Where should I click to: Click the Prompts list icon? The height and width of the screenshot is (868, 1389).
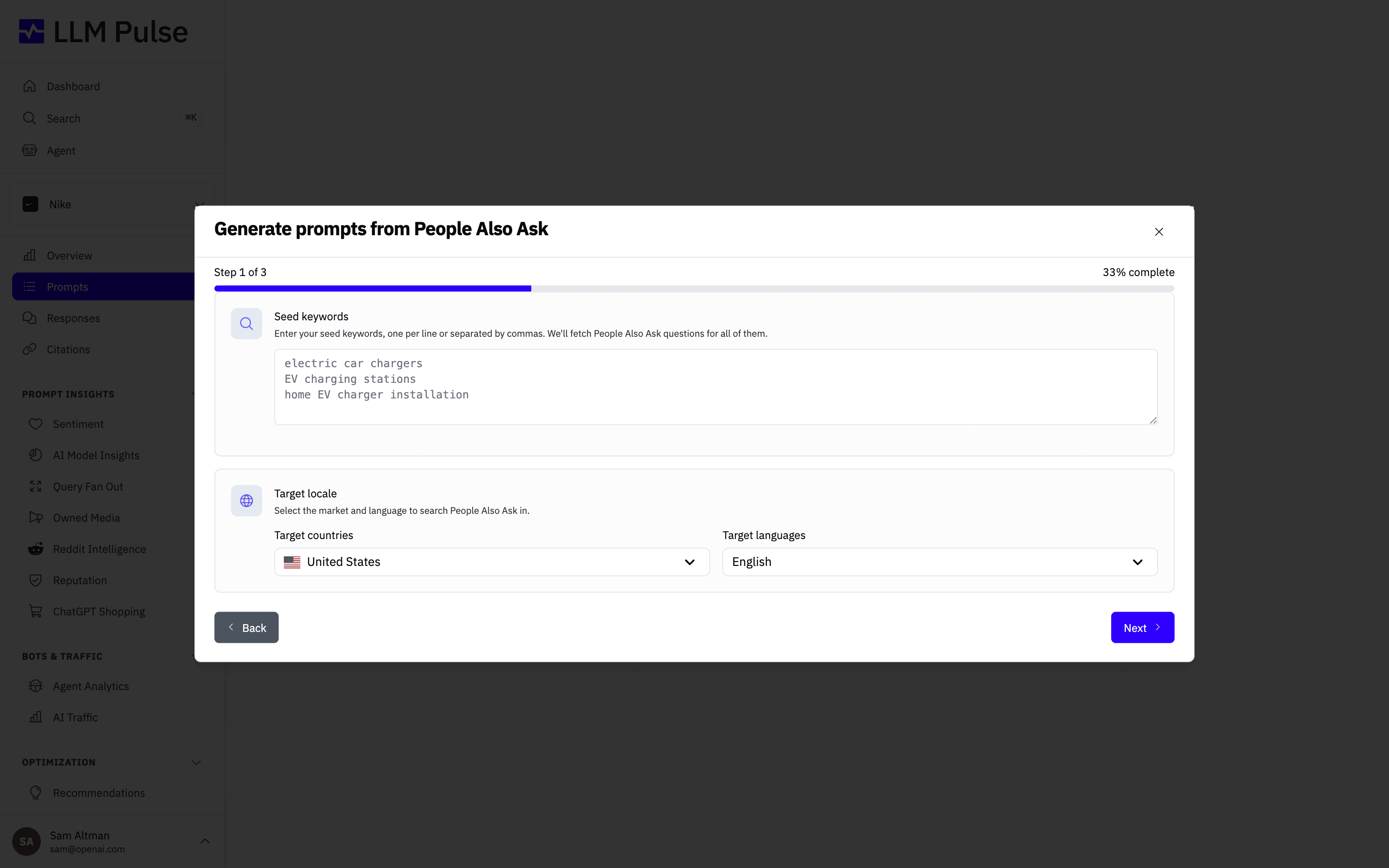click(30, 286)
